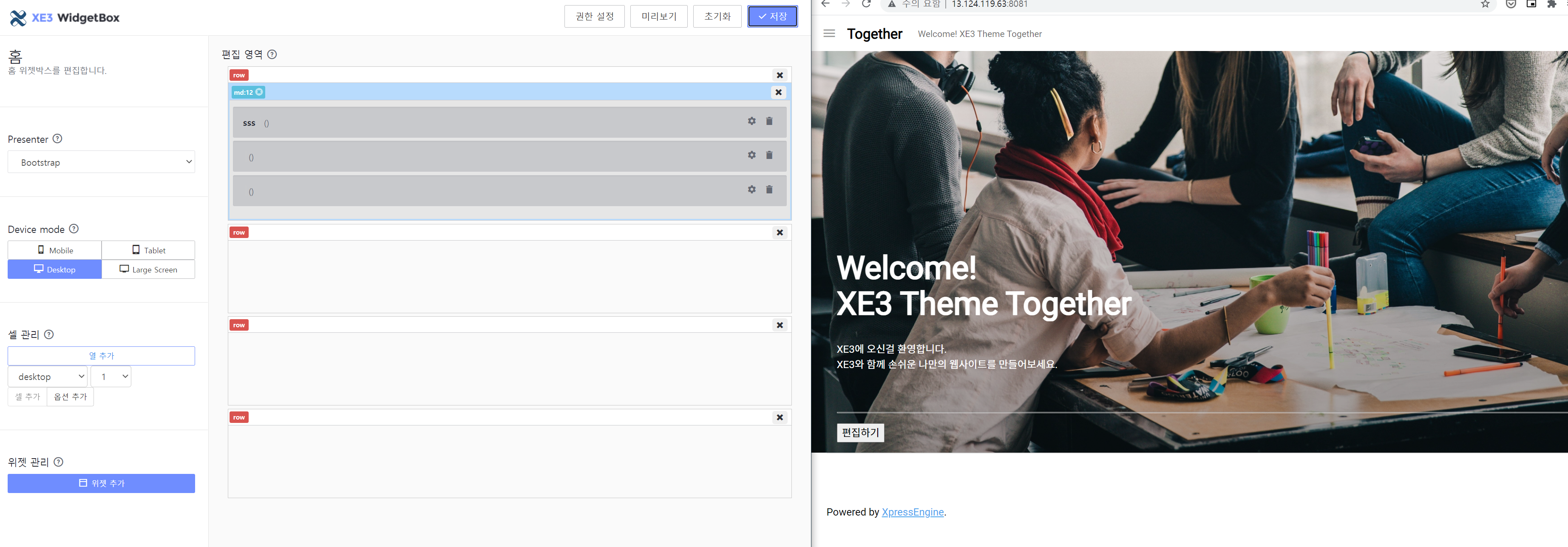Click the 미리보기 preview button
The width and height of the screenshot is (1568, 547).
pyautogui.click(x=658, y=17)
